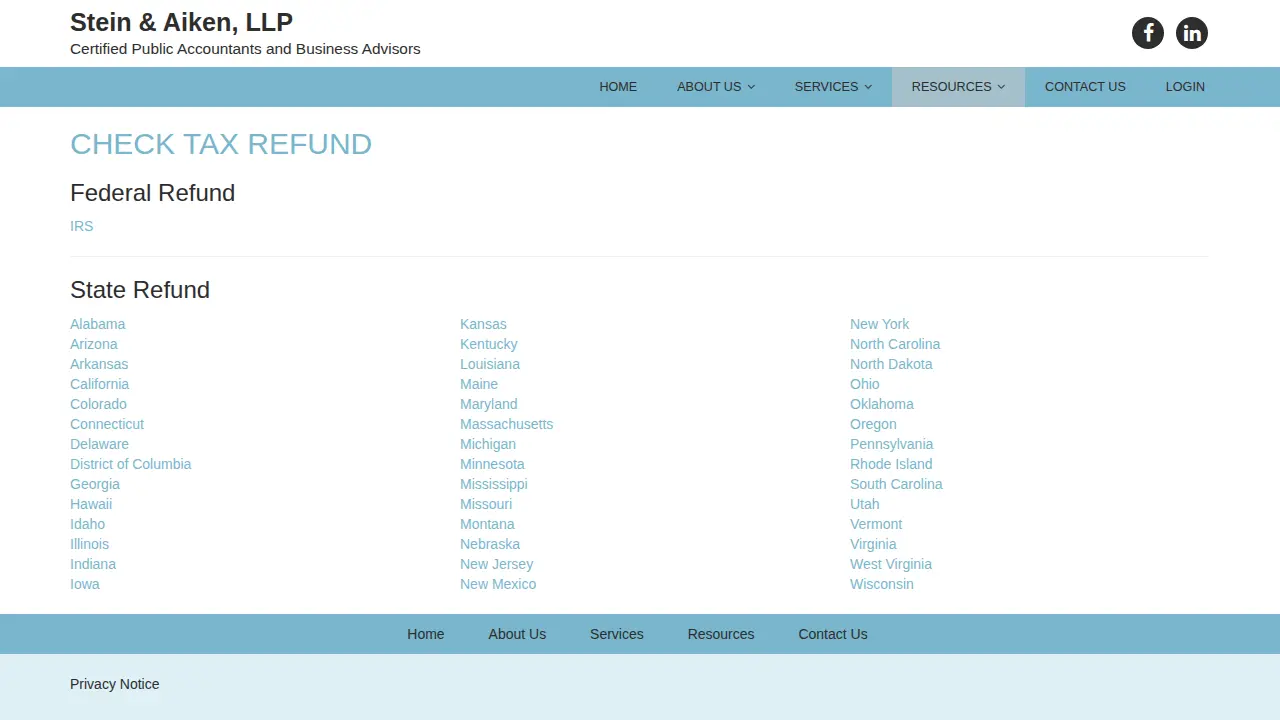Viewport: 1280px width, 720px height.
Task: Select Kansas state refund link
Action: point(483,324)
